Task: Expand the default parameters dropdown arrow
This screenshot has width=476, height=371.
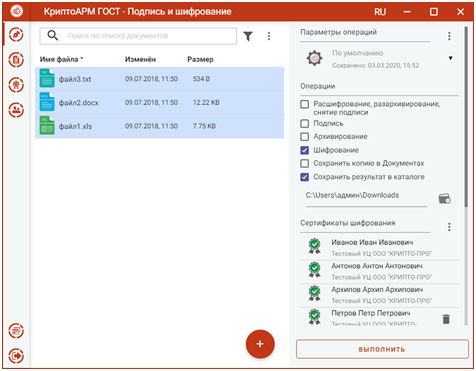Action: coord(450,58)
